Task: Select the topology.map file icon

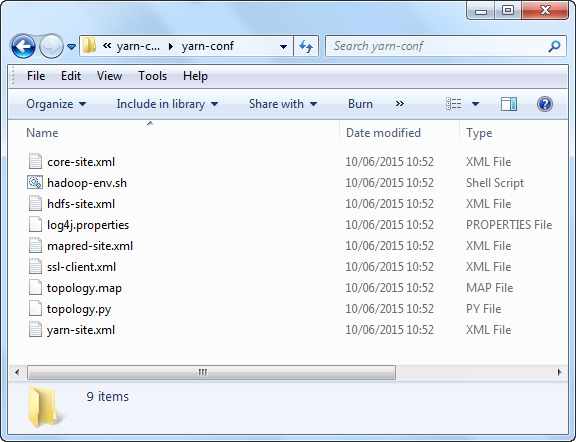Action: point(35,287)
